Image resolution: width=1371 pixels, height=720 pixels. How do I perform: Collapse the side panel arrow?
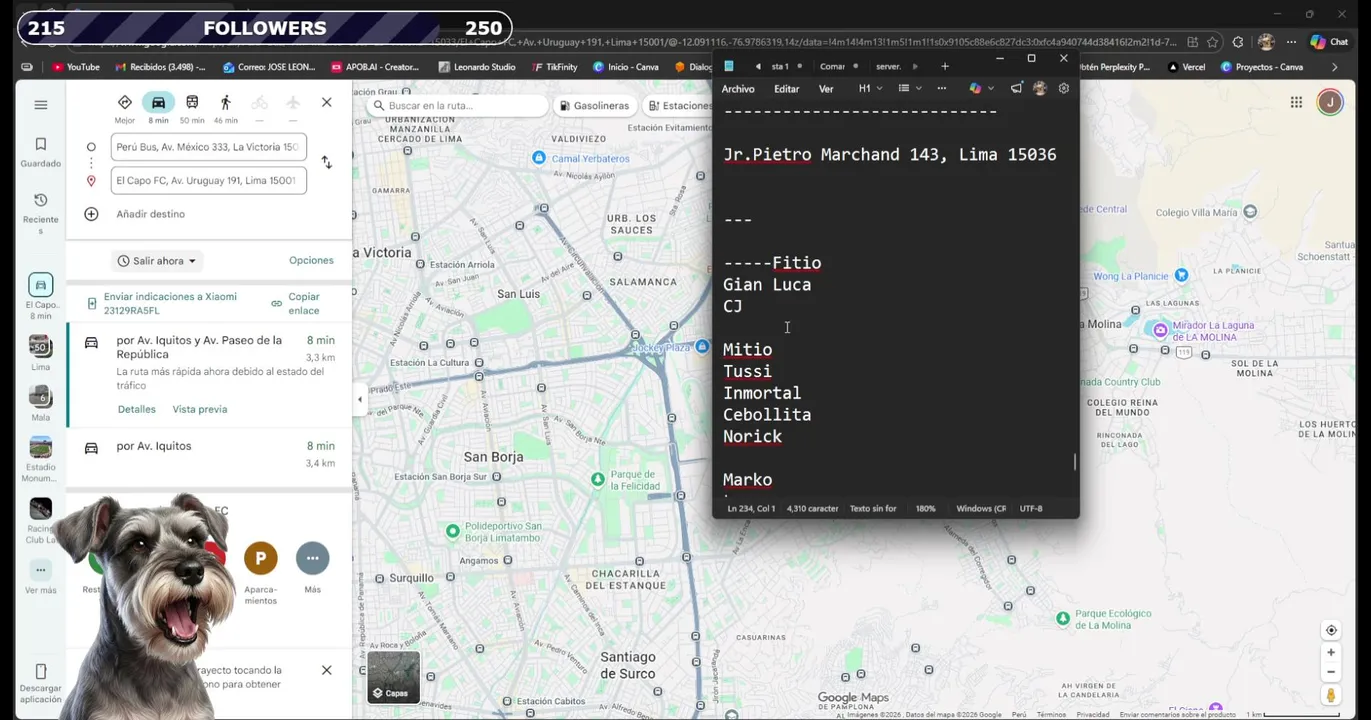(360, 400)
